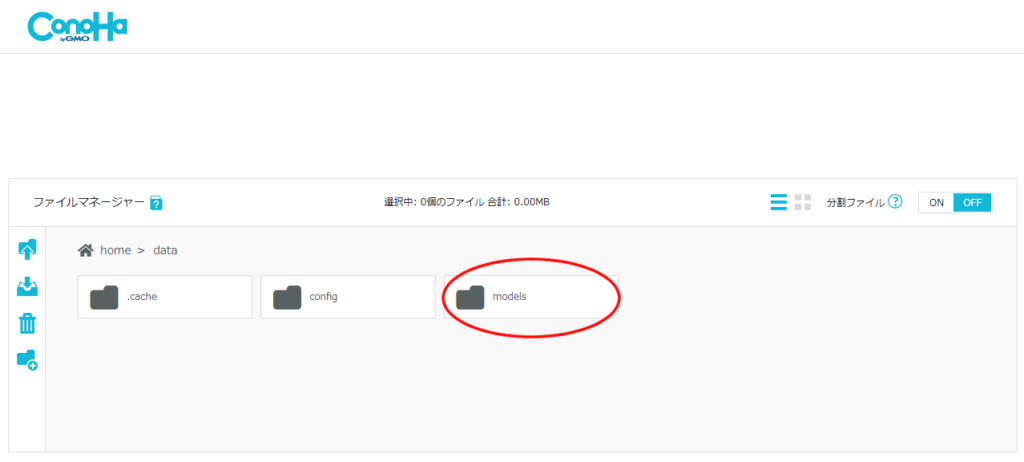Turn split file option OFF
Screen dimensions: 1024x462
[x=972, y=202]
